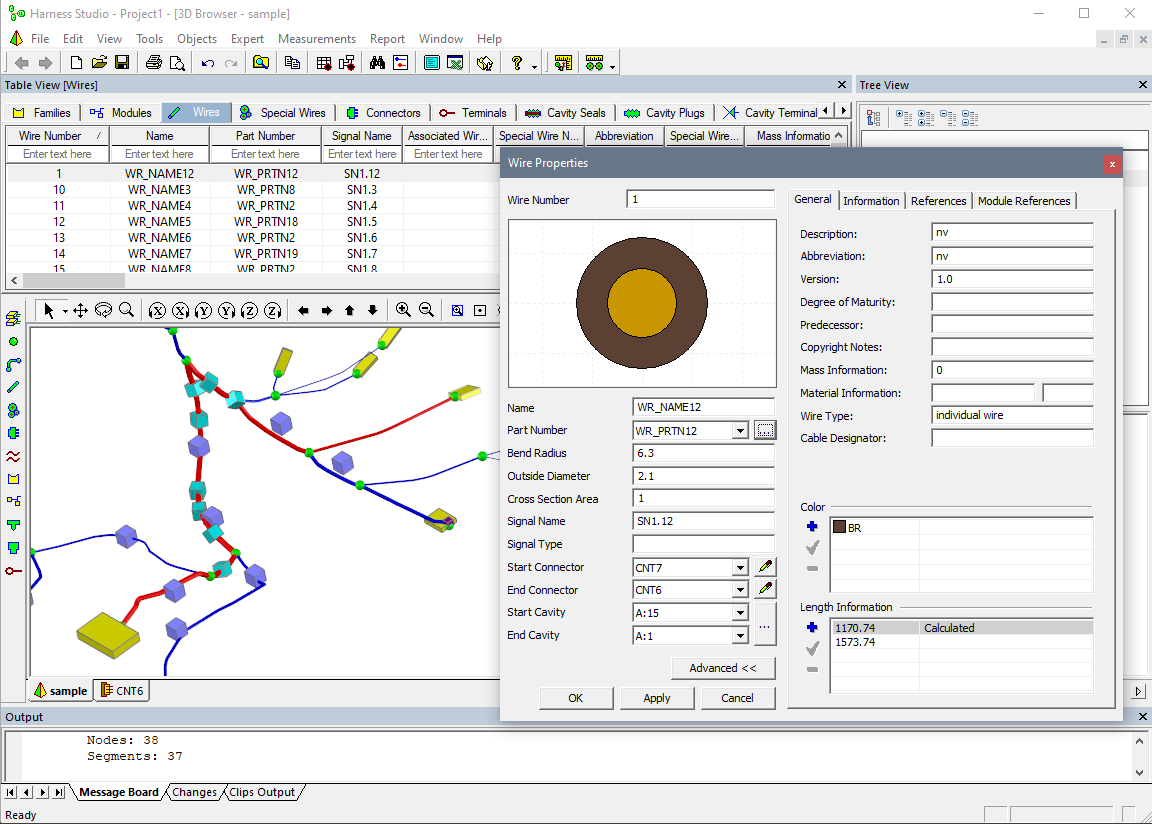Pick Start Connector with the eyedropper icon
The width and height of the screenshot is (1152, 824).
[x=763, y=566]
